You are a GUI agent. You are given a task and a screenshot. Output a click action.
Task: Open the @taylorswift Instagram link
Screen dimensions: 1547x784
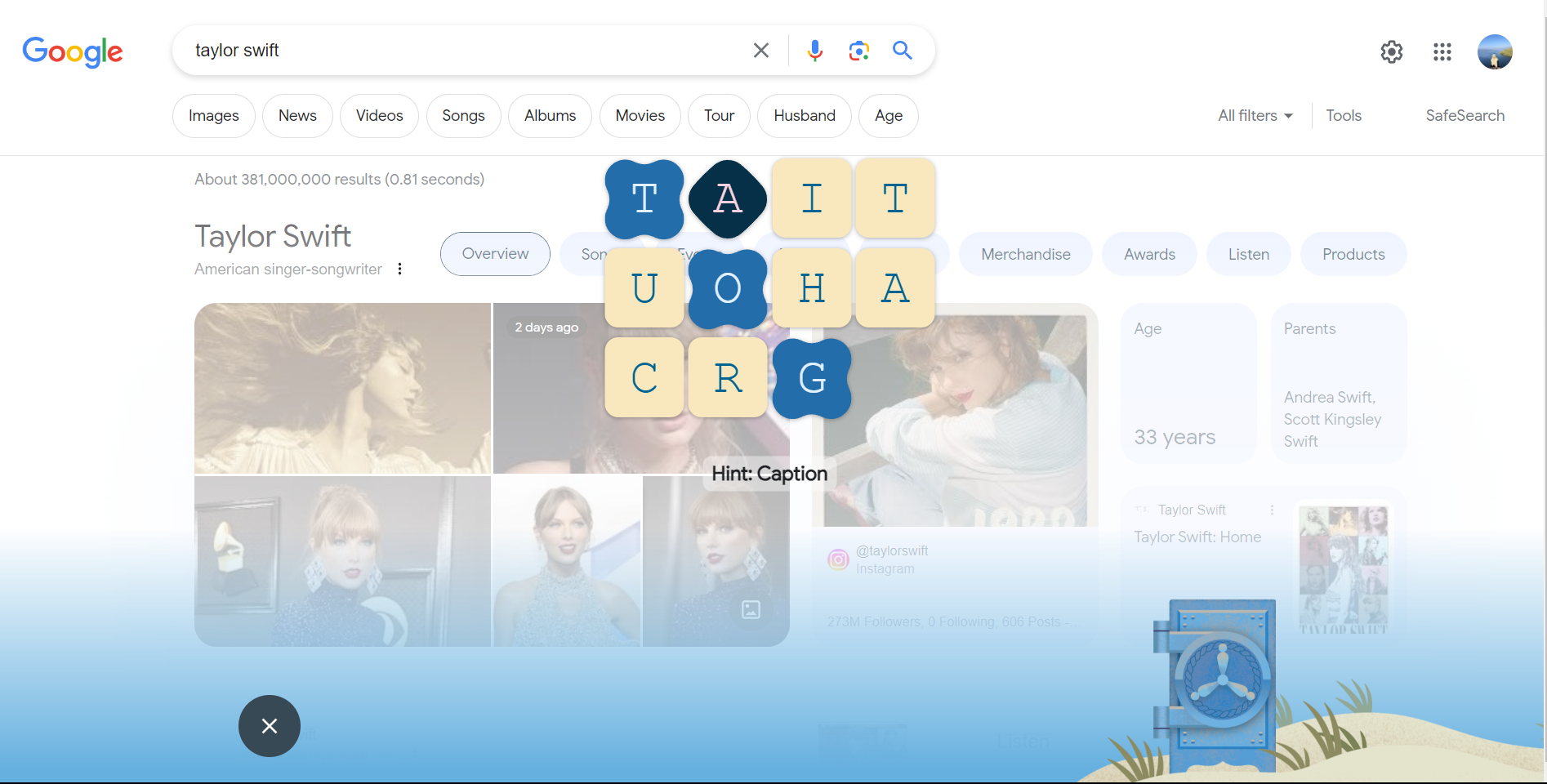pos(892,550)
